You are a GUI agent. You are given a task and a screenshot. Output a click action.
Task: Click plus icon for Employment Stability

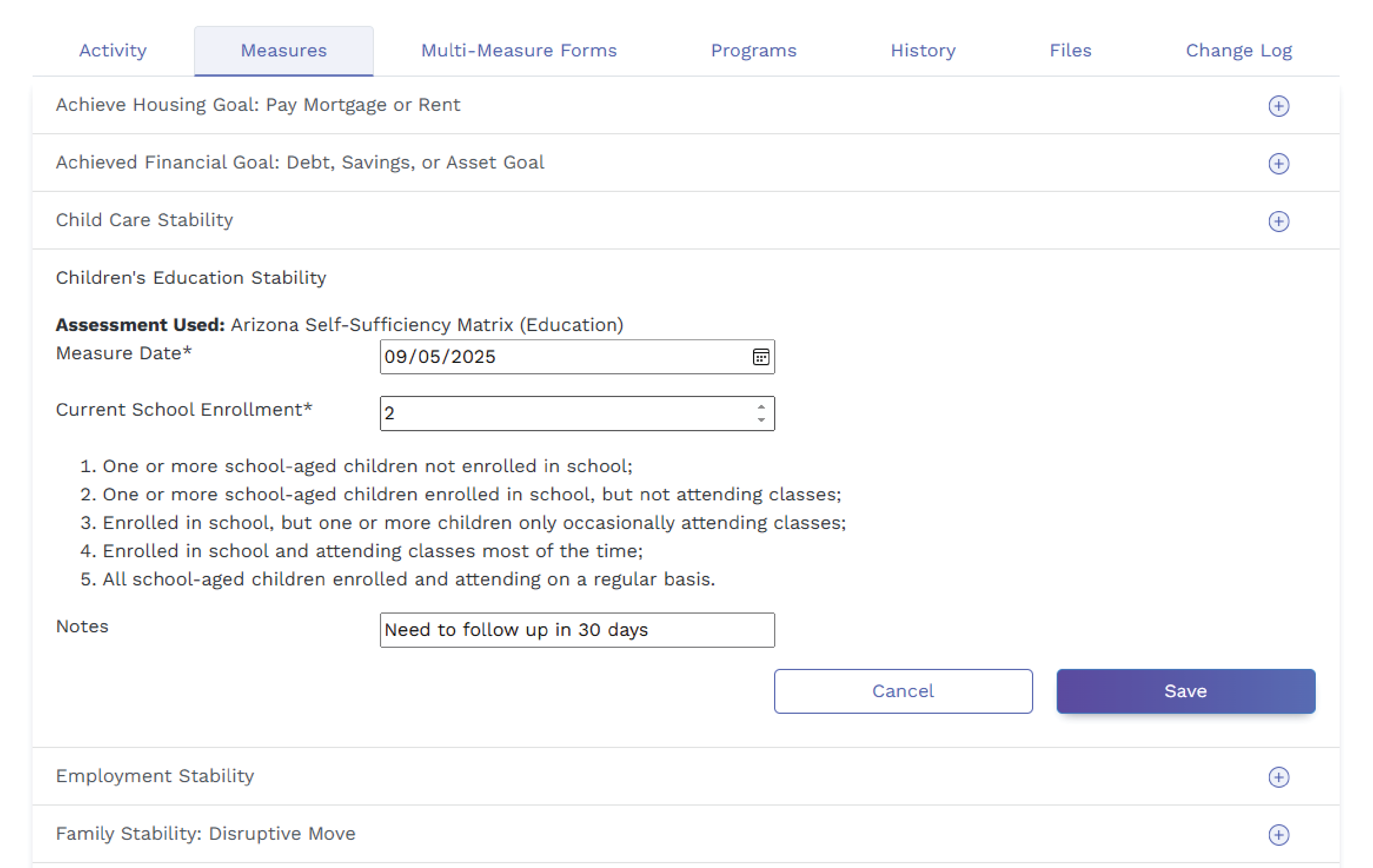pos(1278,777)
